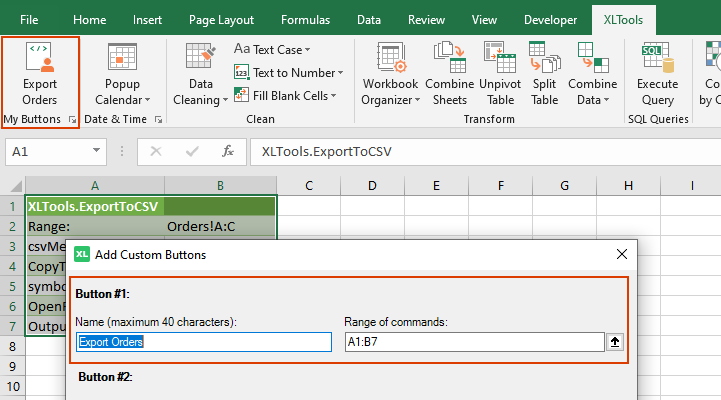Open the Insert Function fx button
The height and width of the screenshot is (400, 721).
[228, 151]
